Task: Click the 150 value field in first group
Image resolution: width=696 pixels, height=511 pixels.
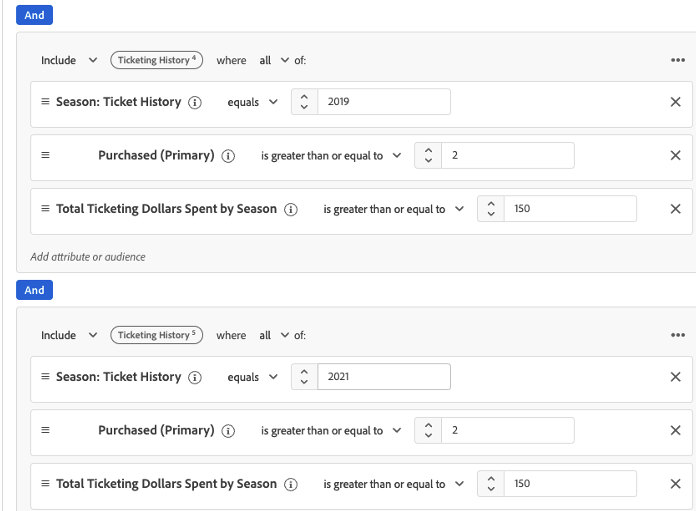Action: [570, 209]
